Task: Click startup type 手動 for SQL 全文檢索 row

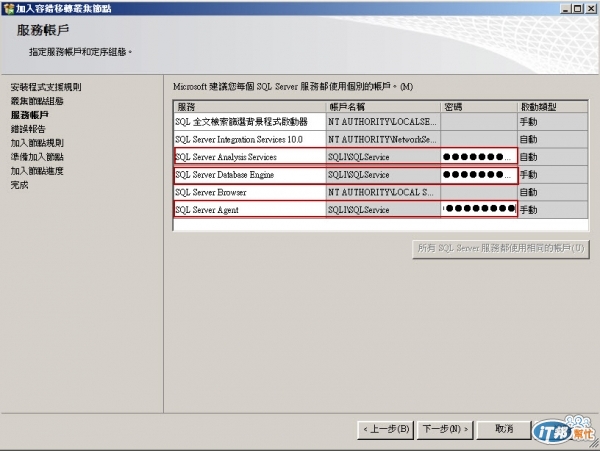Action: [x=553, y=122]
